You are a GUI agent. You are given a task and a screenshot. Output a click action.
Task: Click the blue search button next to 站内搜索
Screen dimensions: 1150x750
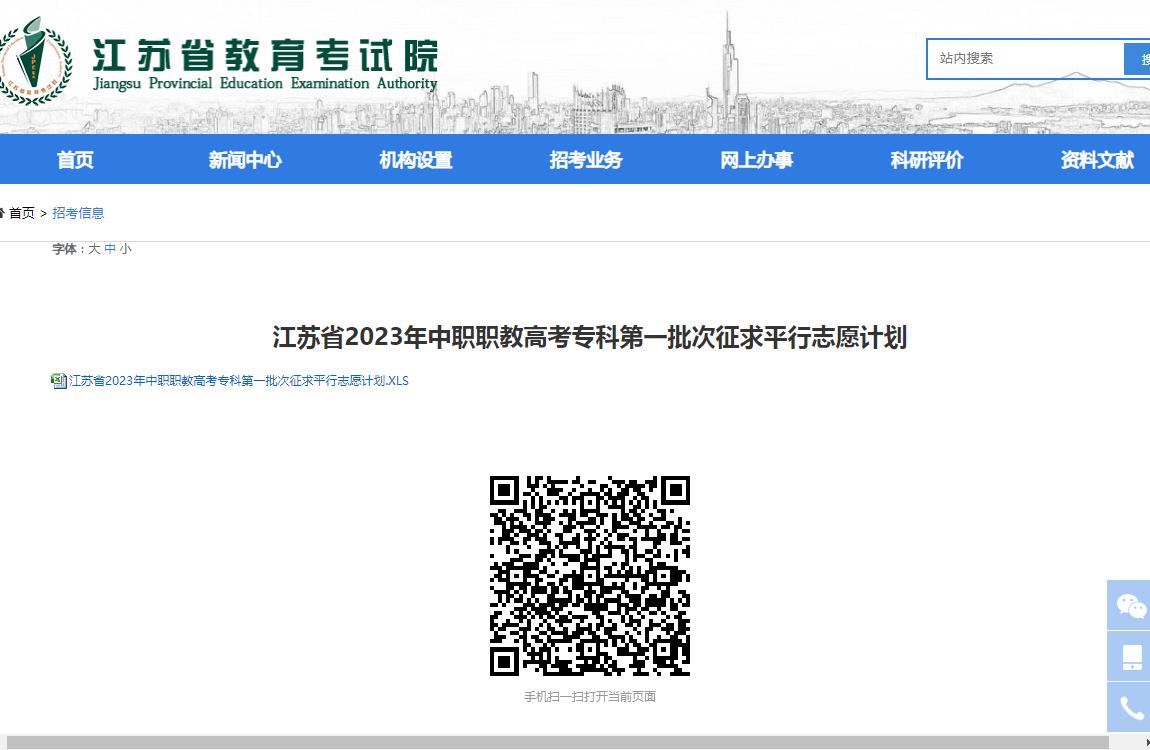(x=1137, y=59)
